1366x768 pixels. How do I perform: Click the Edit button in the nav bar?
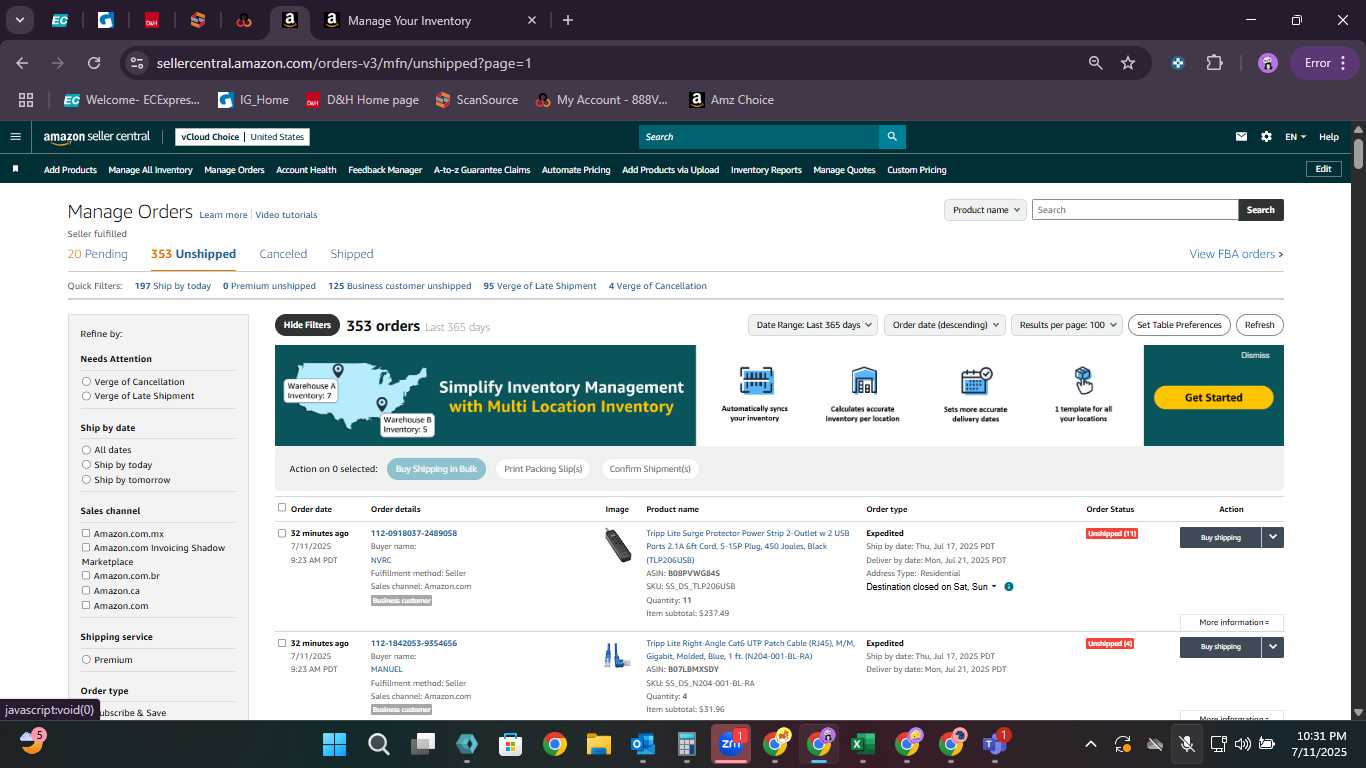(1323, 169)
